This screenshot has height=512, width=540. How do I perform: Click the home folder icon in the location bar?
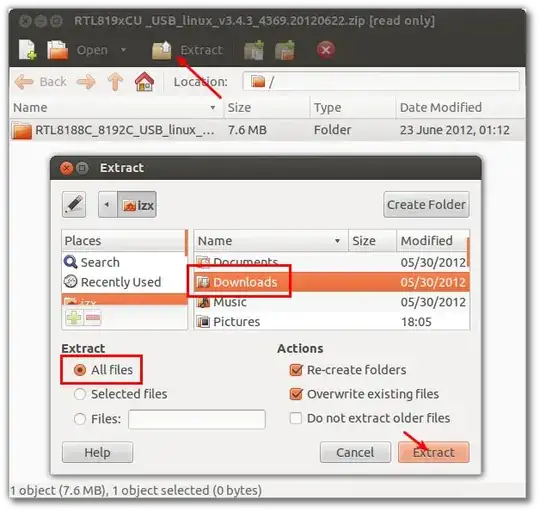click(144, 82)
